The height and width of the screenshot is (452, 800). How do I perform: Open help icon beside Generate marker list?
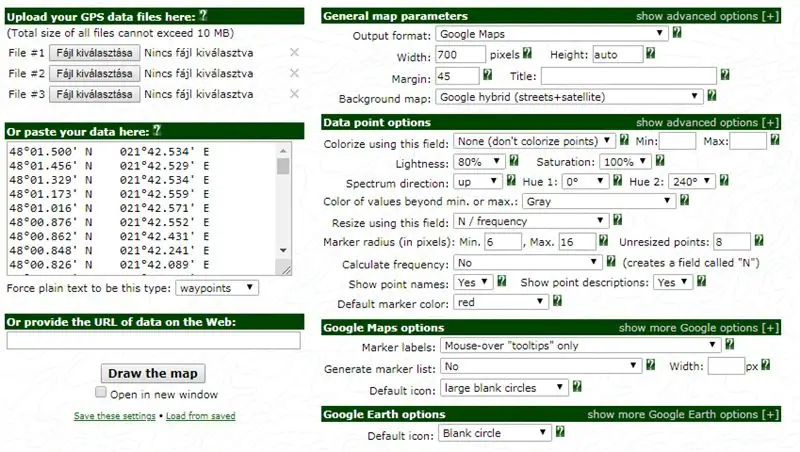click(650, 365)
